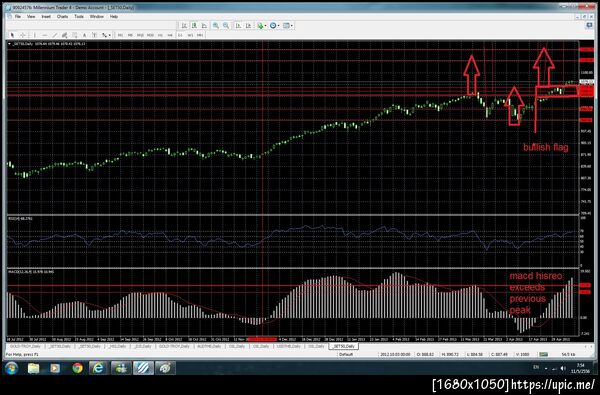This screenshot has width=600, height=395.
Task: Select the cursor pointer tool
Action: pos(12,35)
